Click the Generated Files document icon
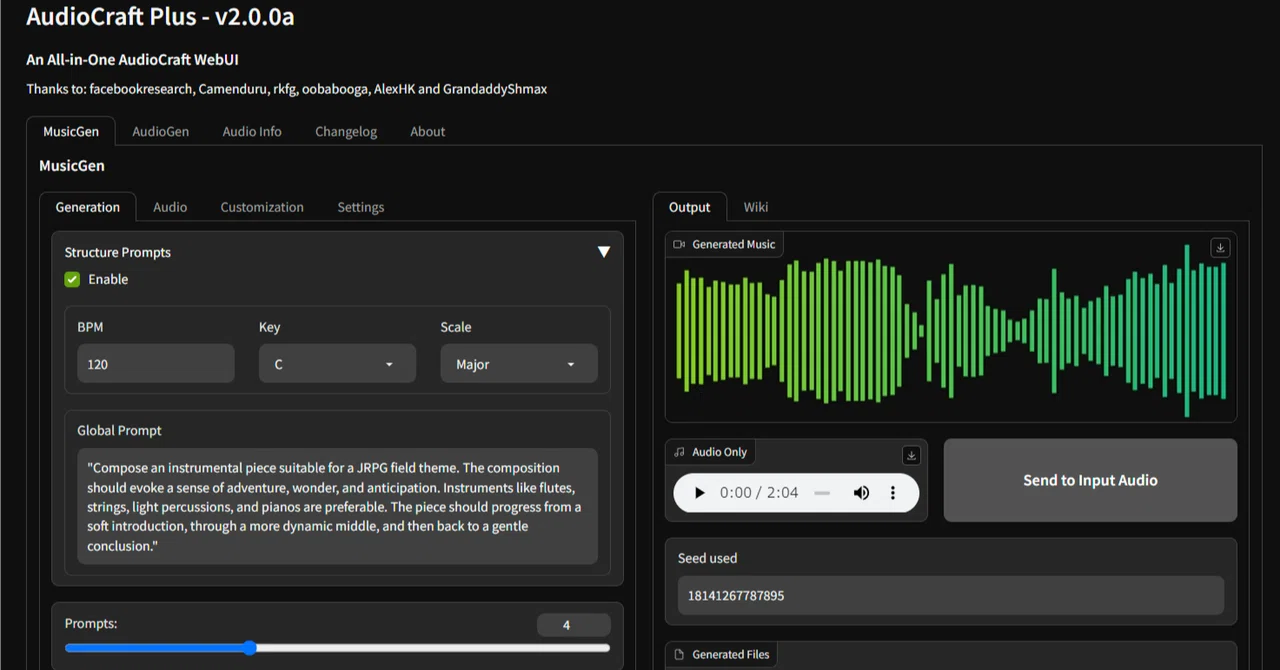Image resolution: width=1280 pixels, height=670 pixels. tap(680, 654)
